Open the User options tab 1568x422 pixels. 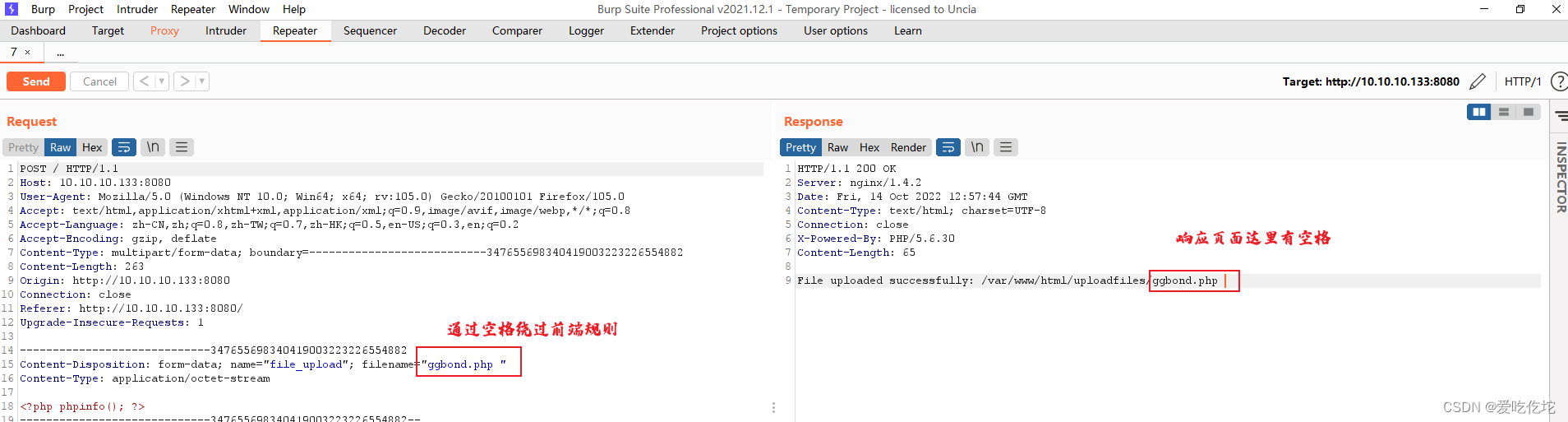[836, 30]
